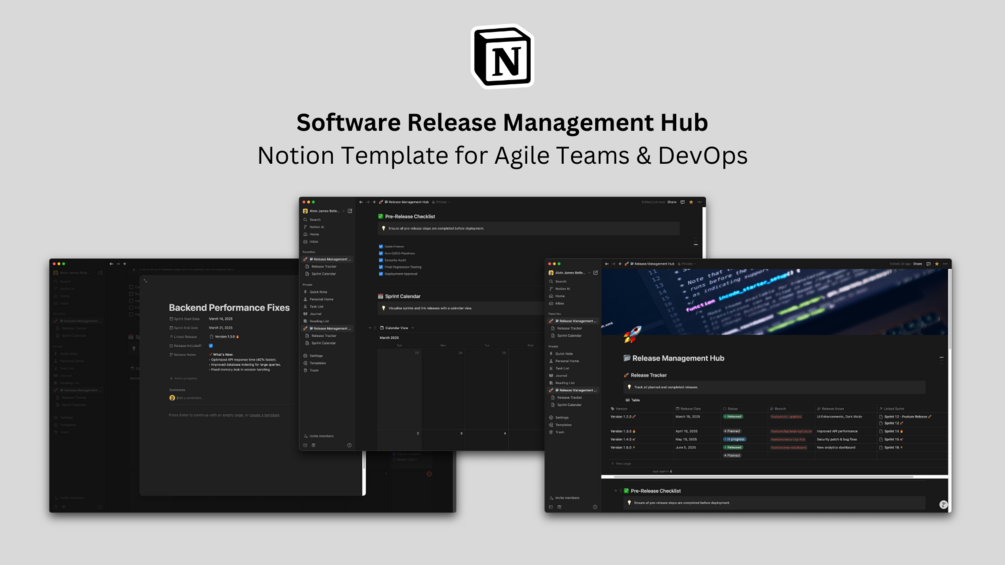Click favorite star in the right window toolbar
1005x565 pixels.
point(936,263)
